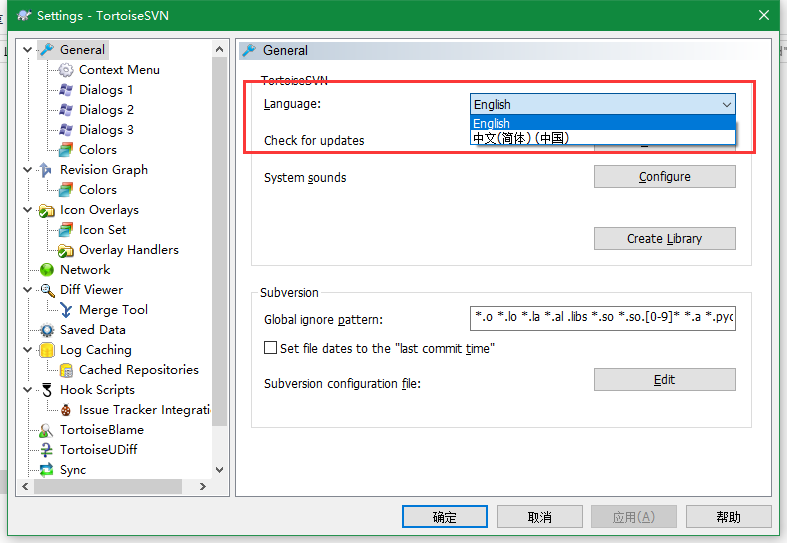Viewport: 787px width, 543px height.
Task: Open Dialogs 1 settings page
Action: click(106, 90)
